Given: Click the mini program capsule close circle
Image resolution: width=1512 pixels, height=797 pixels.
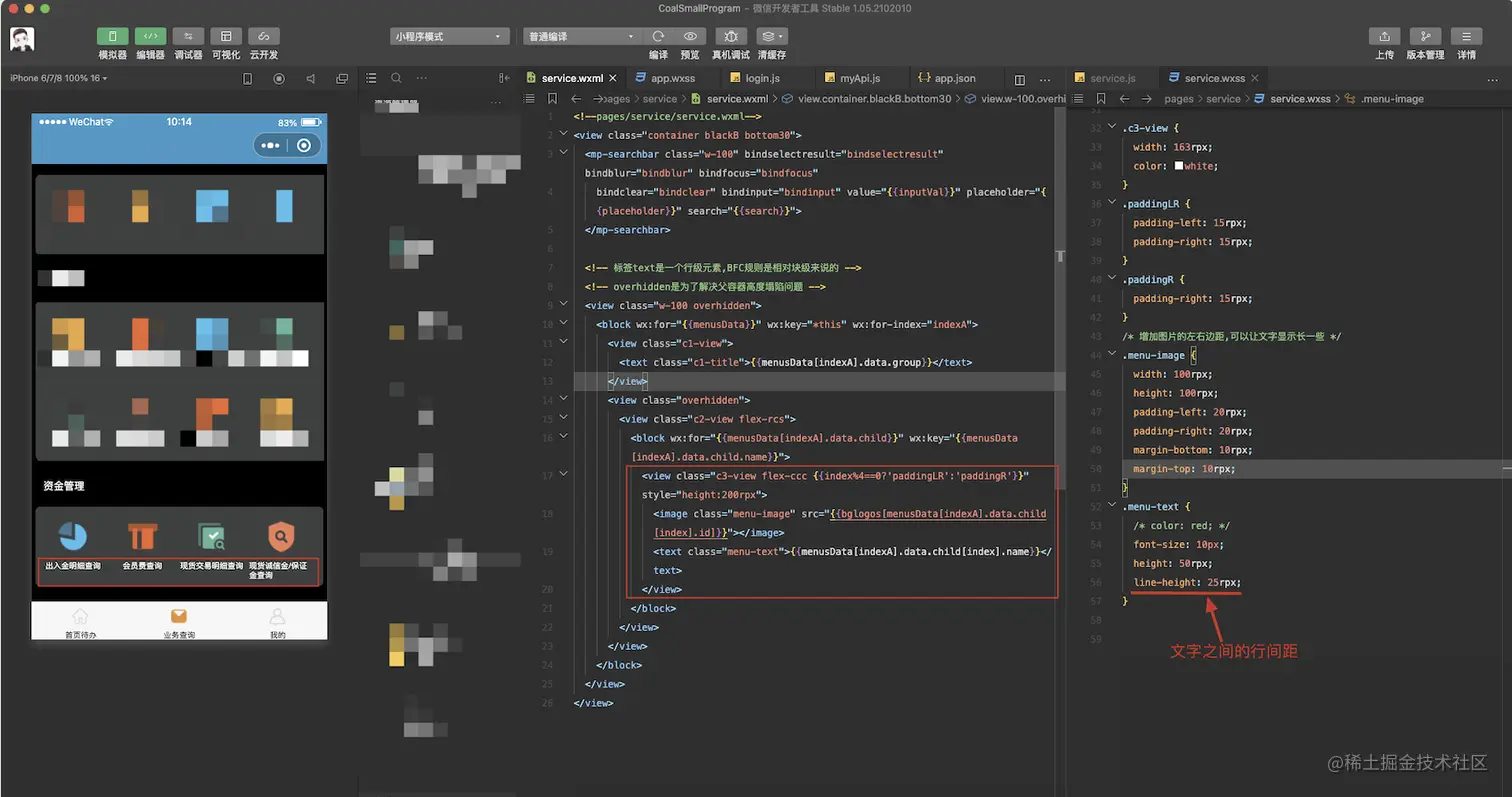Looking at the screenshot, I should 304,145.
